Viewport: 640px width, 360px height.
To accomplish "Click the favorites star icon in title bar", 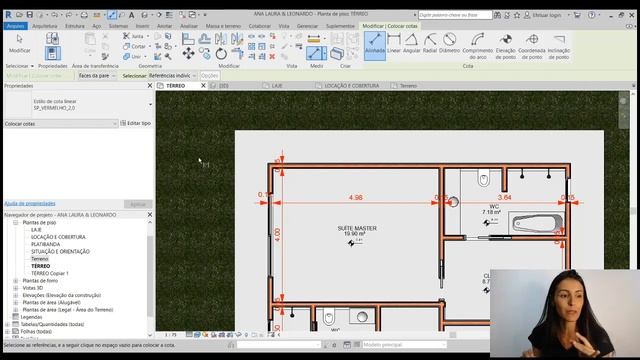I will point(517,15).
